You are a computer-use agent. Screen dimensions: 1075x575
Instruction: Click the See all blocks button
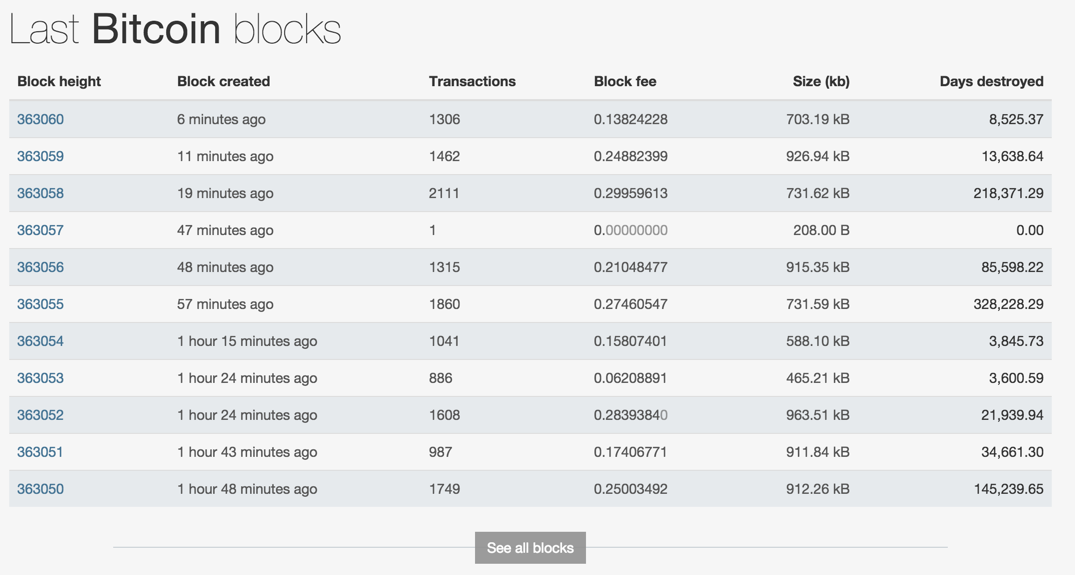[x=530, y=548]
